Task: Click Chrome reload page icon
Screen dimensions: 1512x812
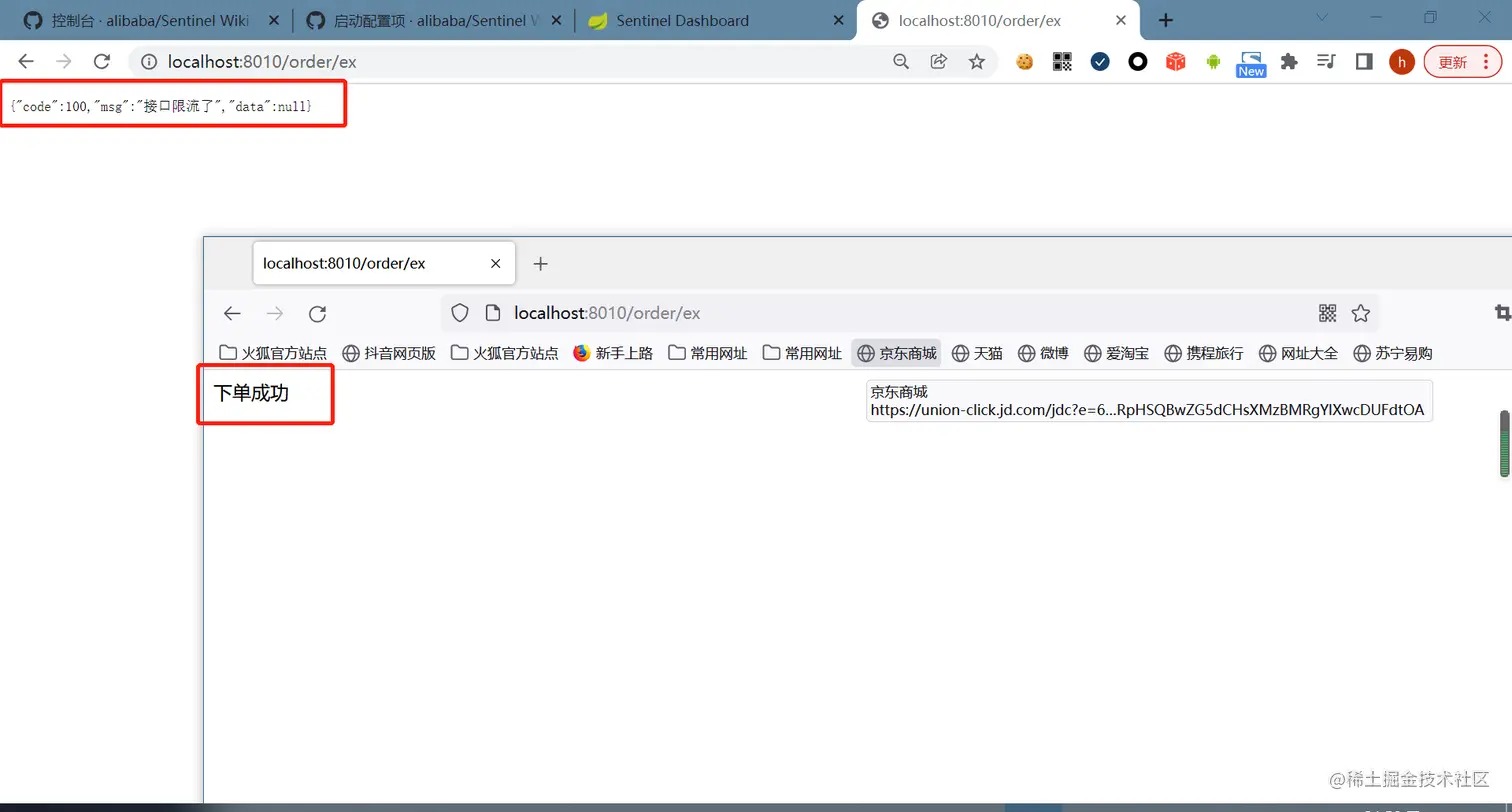Action: (101, 62)
